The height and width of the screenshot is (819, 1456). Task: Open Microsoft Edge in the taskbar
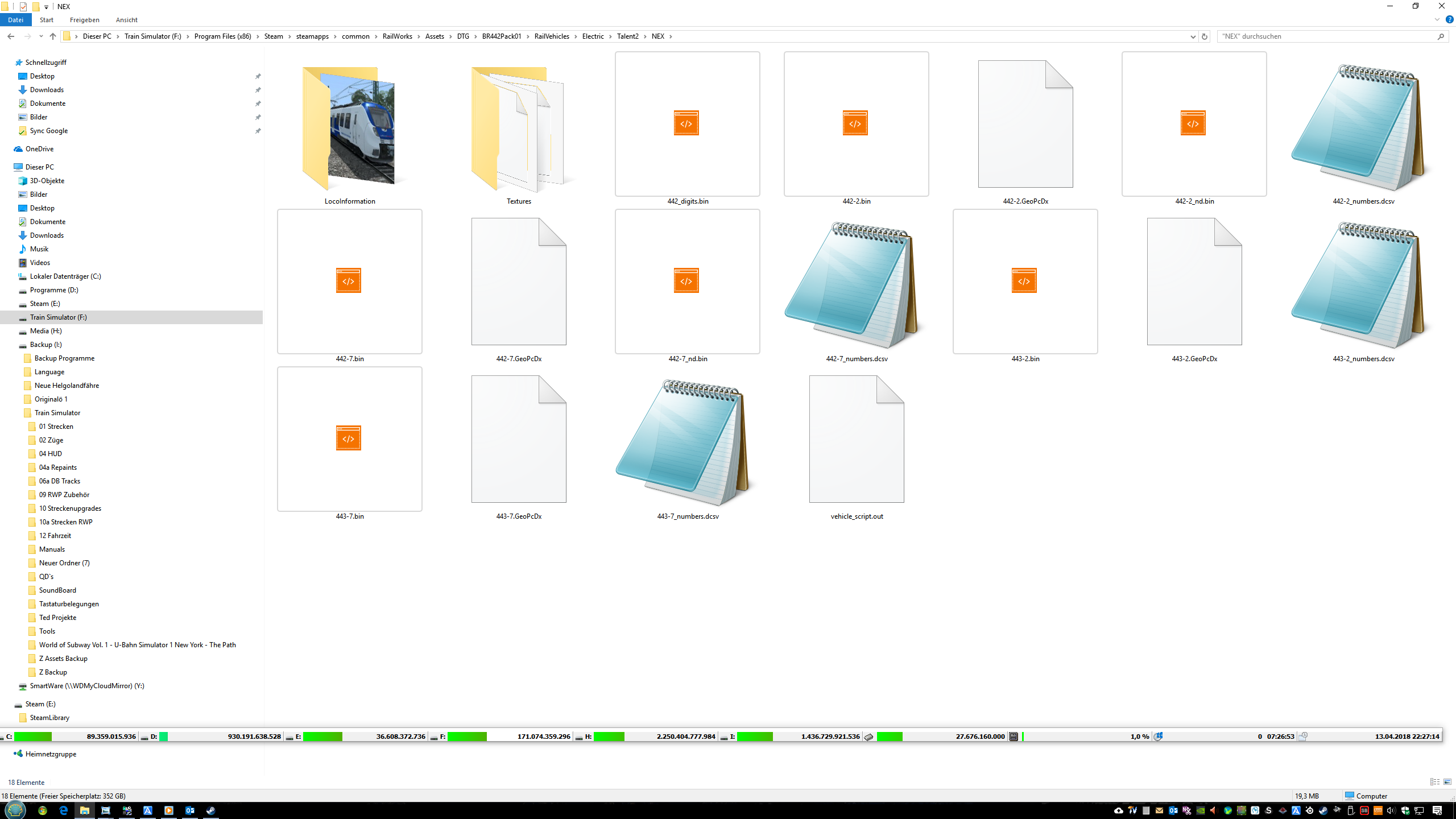click(63, 810)
